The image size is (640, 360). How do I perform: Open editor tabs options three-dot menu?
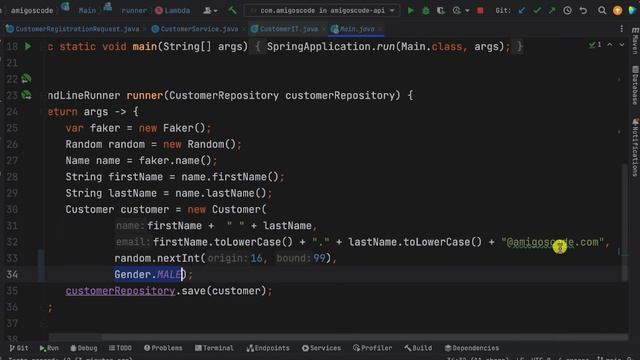622,29
